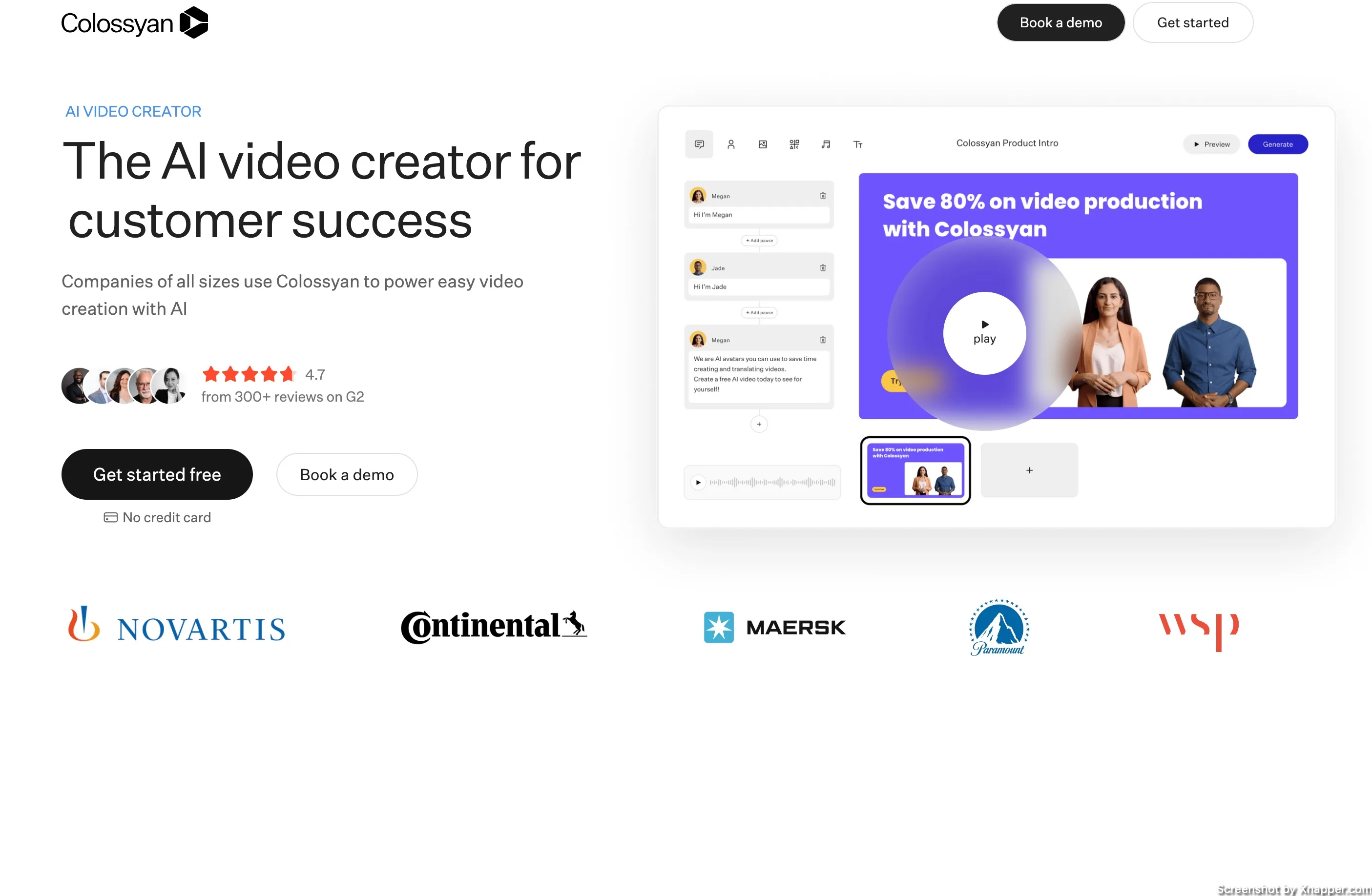Click the 'We are AI avatars' script text

(759, 376)
